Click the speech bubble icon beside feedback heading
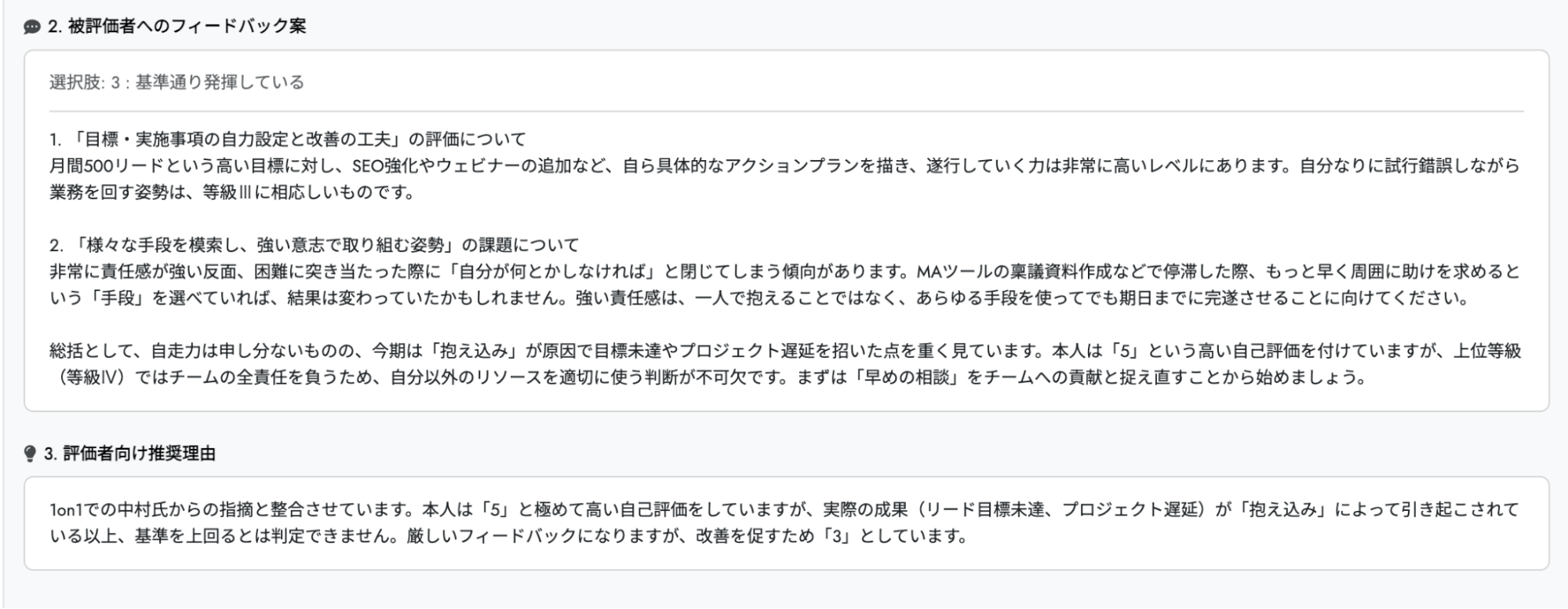The height and width of the screenshot is (609, 1568). point(32,27)
